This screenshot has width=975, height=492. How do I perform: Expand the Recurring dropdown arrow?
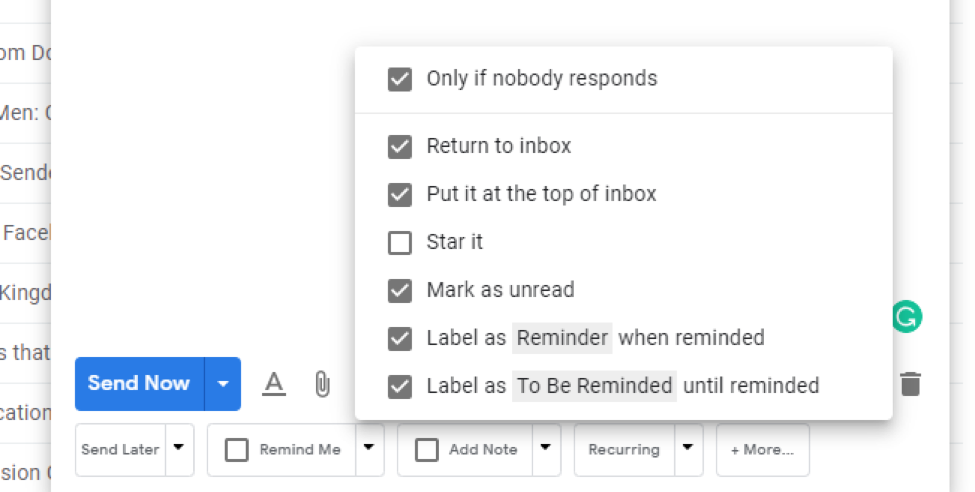(688, 449)
